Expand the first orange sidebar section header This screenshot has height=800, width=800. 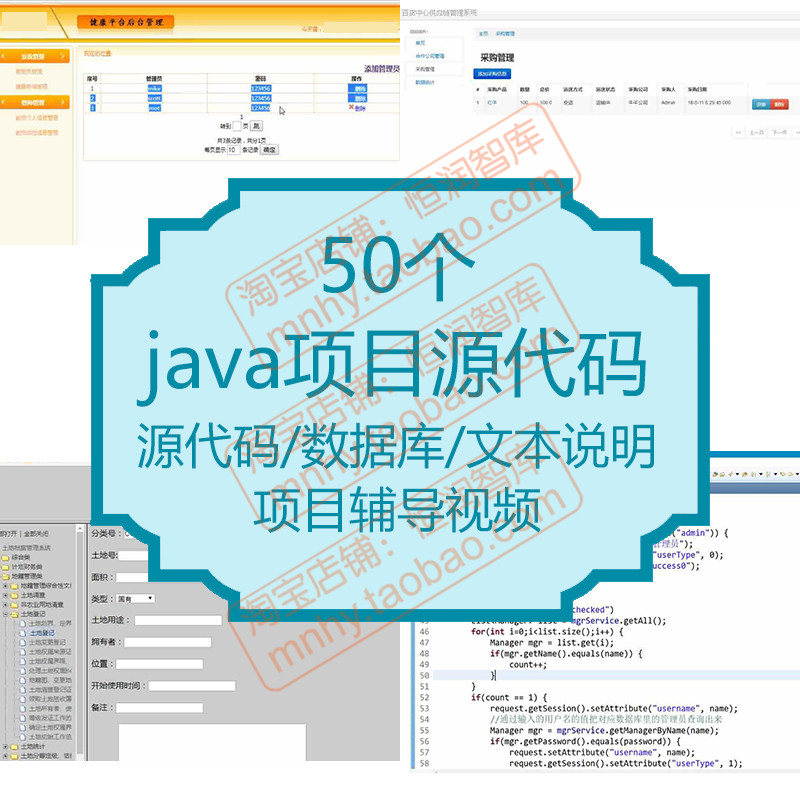pos(35,56)
